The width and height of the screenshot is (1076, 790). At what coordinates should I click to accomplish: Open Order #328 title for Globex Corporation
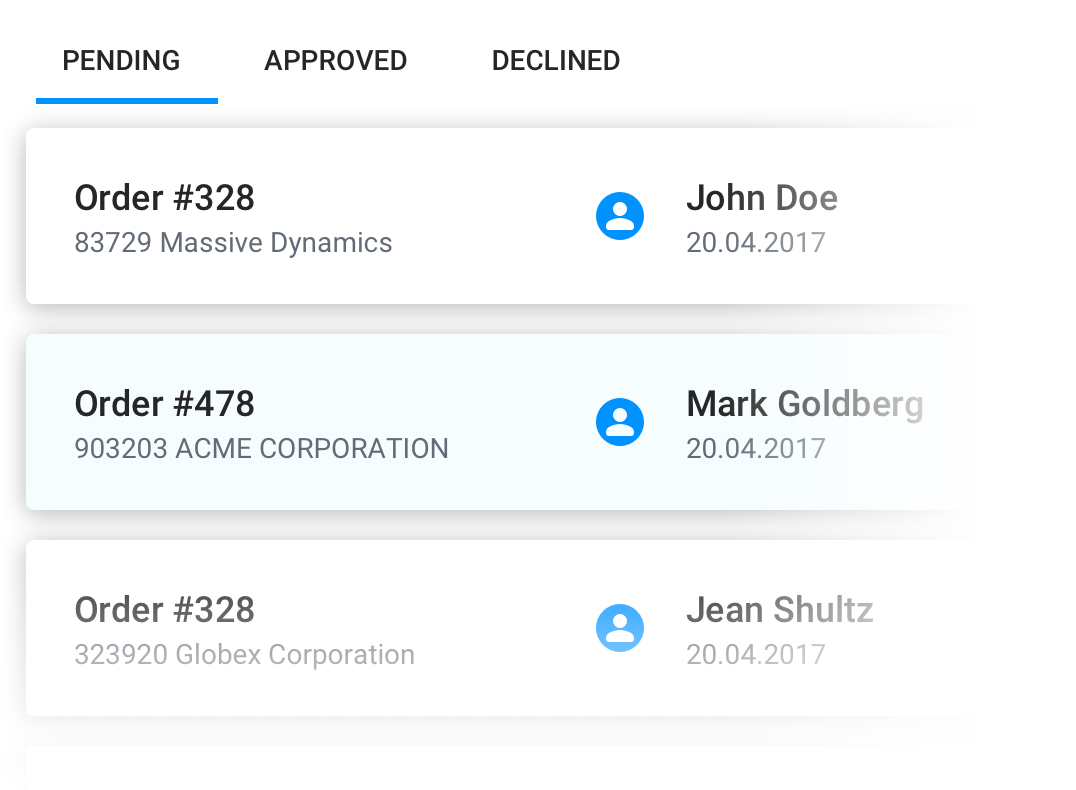(x=165, y=610)
